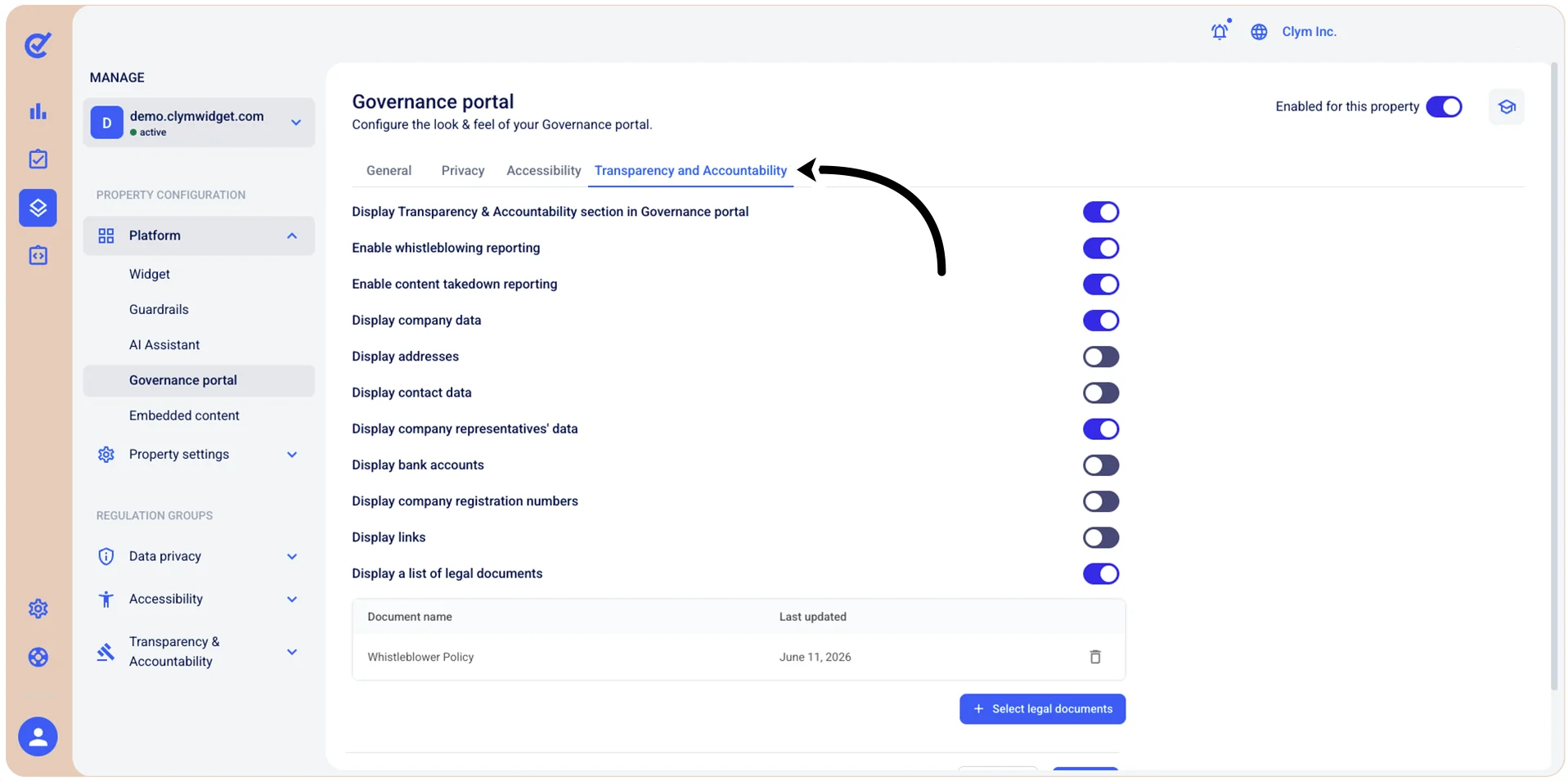Open the user profile avatar
The width and height of the screenshot is (1568, 781).
[38, 737]
